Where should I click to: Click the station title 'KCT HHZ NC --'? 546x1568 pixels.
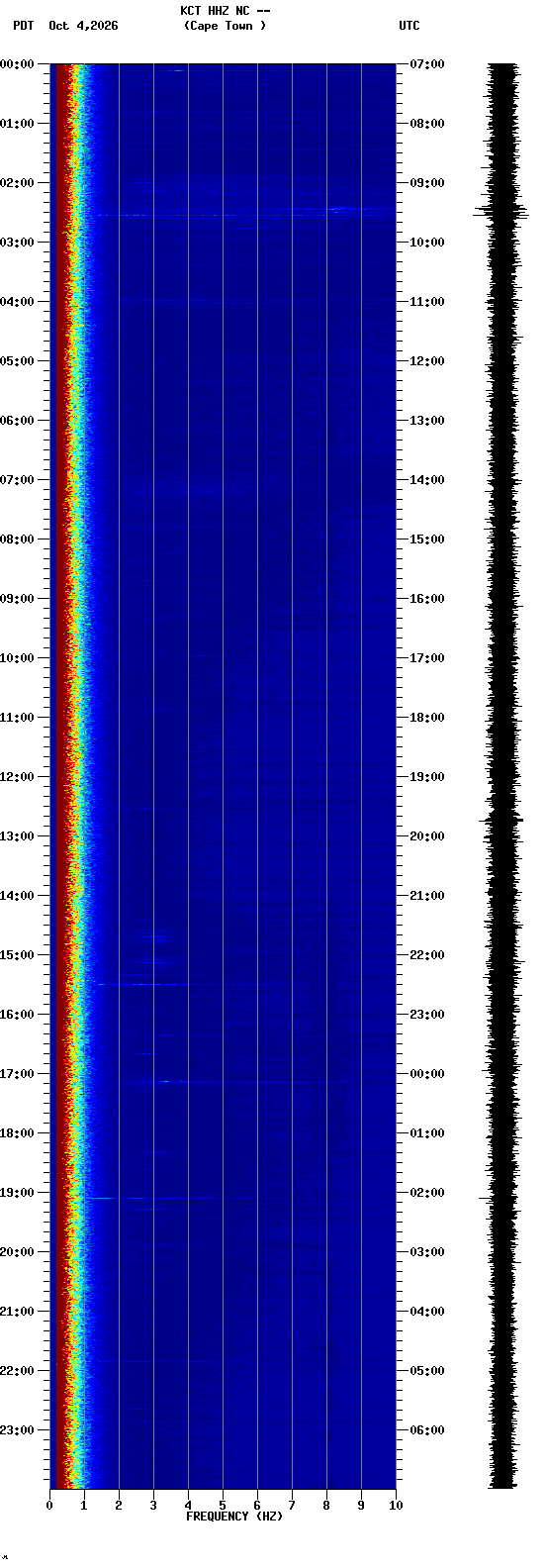(226, 11)
